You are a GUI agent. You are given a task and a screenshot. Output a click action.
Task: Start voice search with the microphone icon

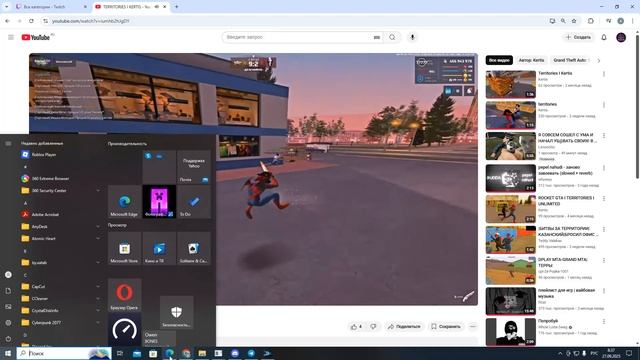(x=412, y=37)
